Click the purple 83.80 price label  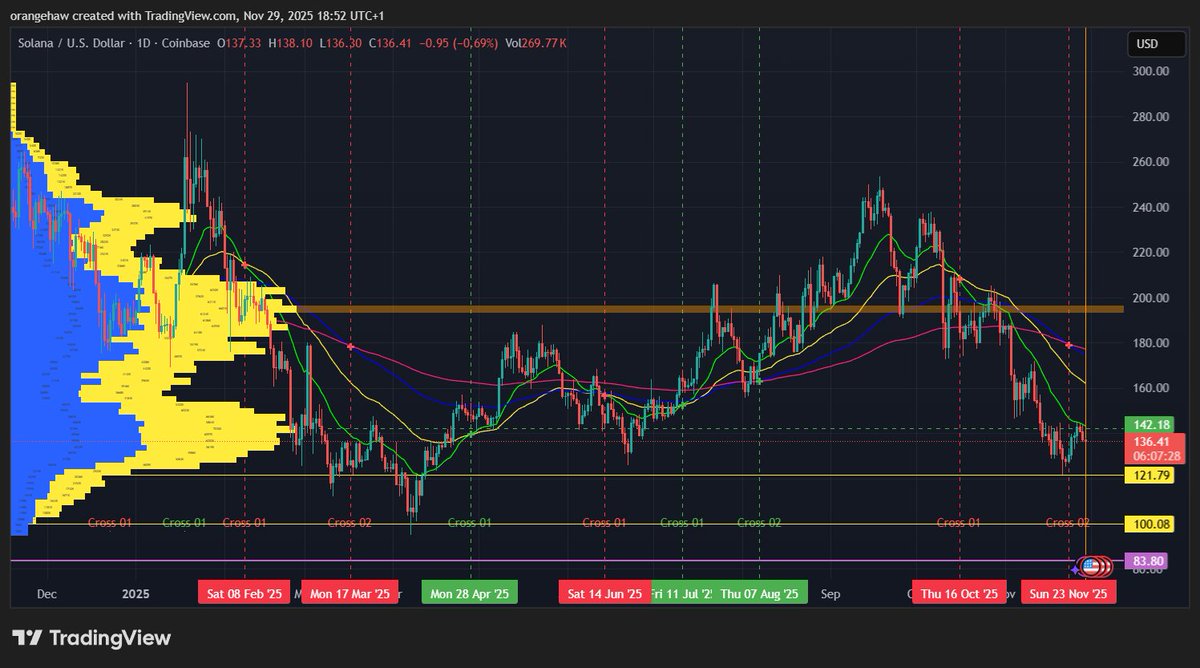click(x=1144, y=562)
